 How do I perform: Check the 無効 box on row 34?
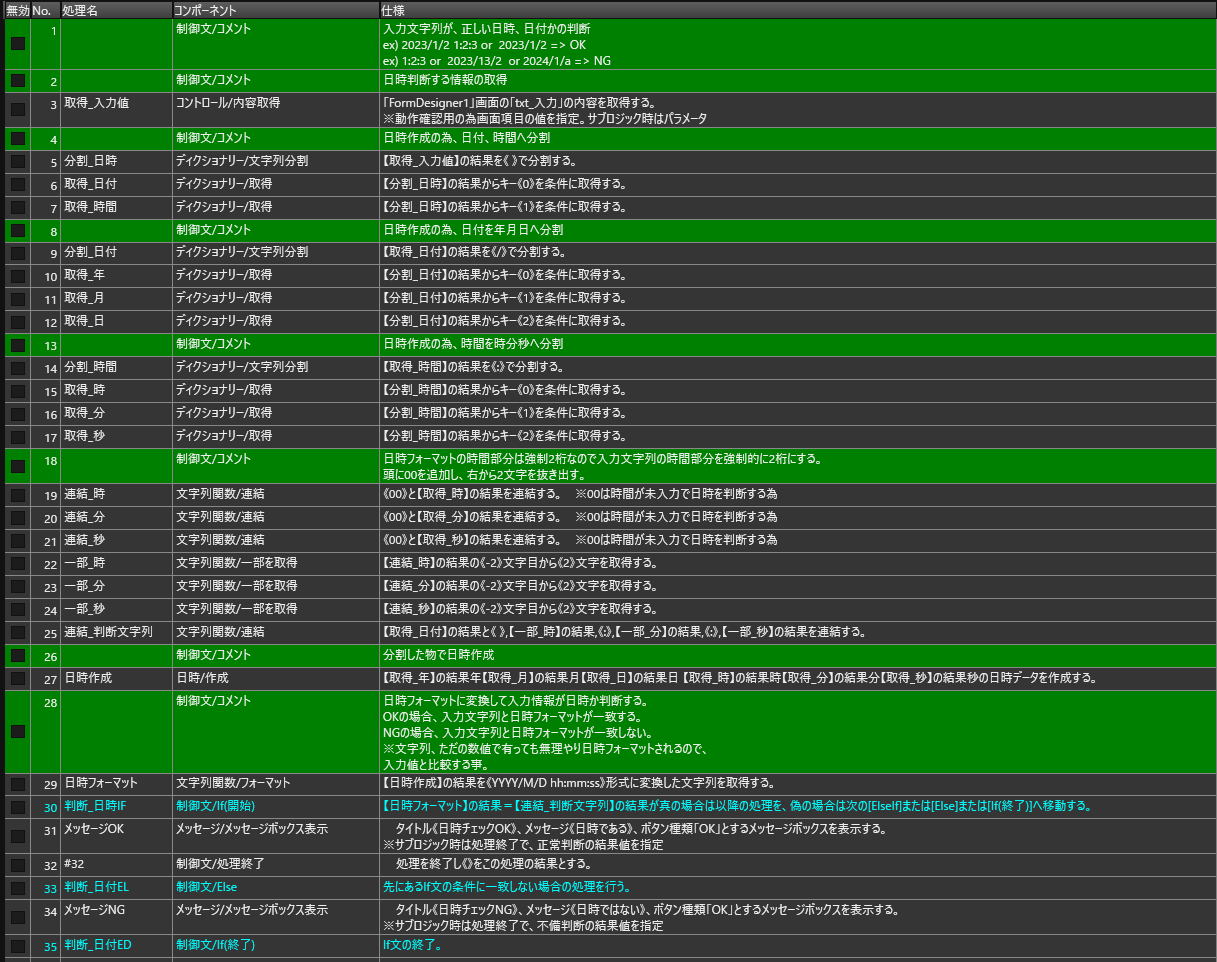click(x=18, y=917)
